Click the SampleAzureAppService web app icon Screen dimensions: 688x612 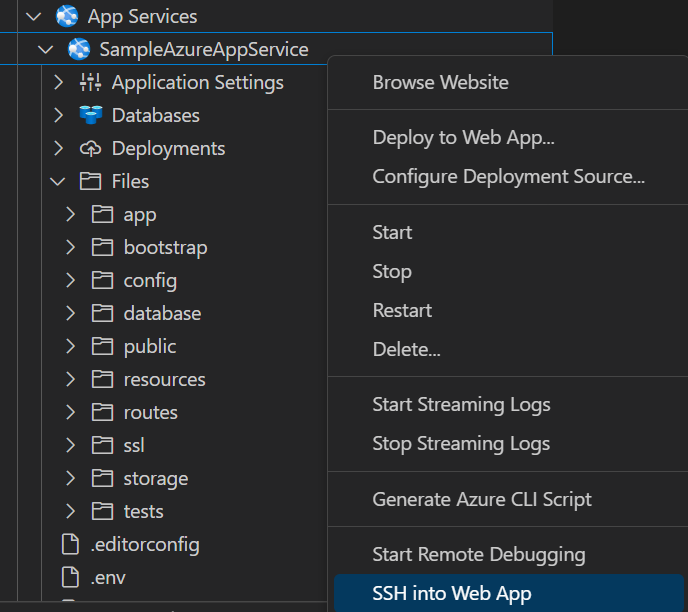pos(78,49)
